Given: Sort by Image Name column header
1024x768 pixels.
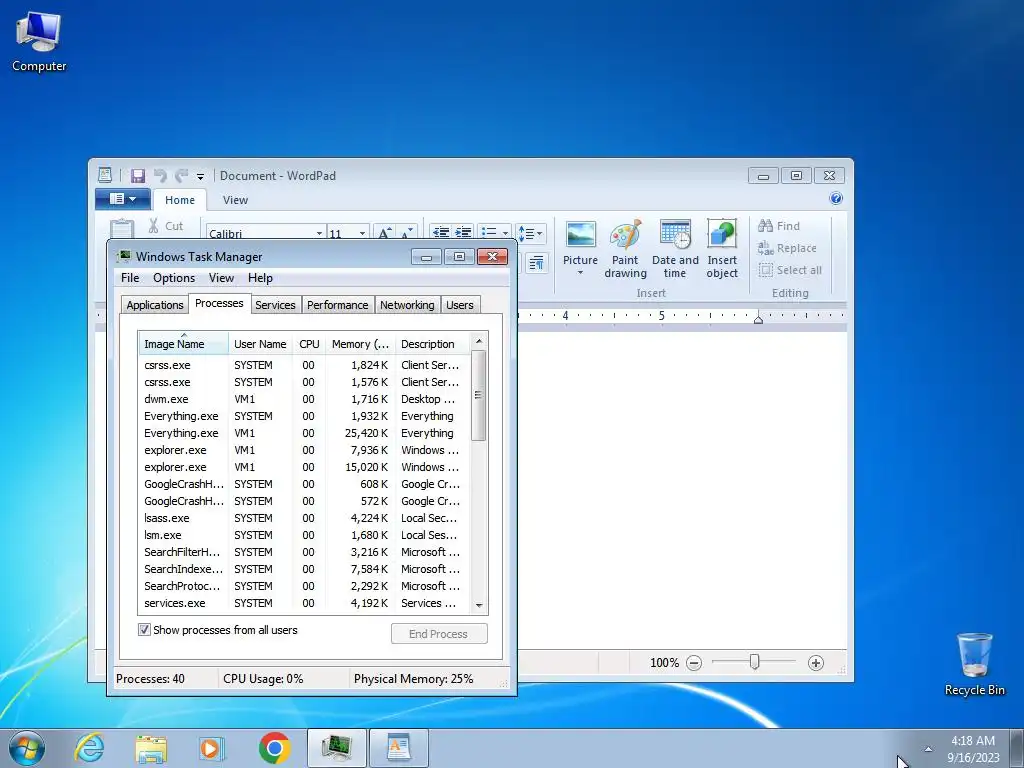Looking at the screenshot, I should [184, 344].
